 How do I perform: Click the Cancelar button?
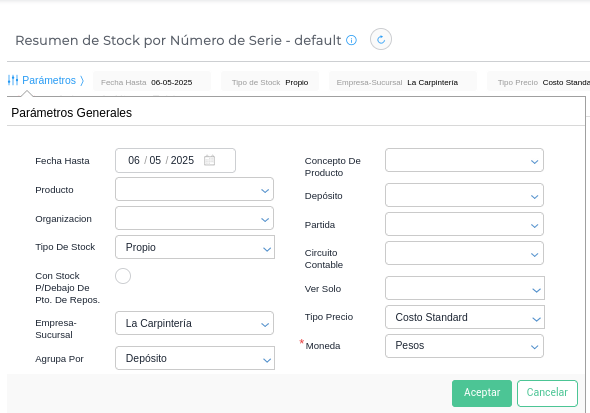point(547,393)
